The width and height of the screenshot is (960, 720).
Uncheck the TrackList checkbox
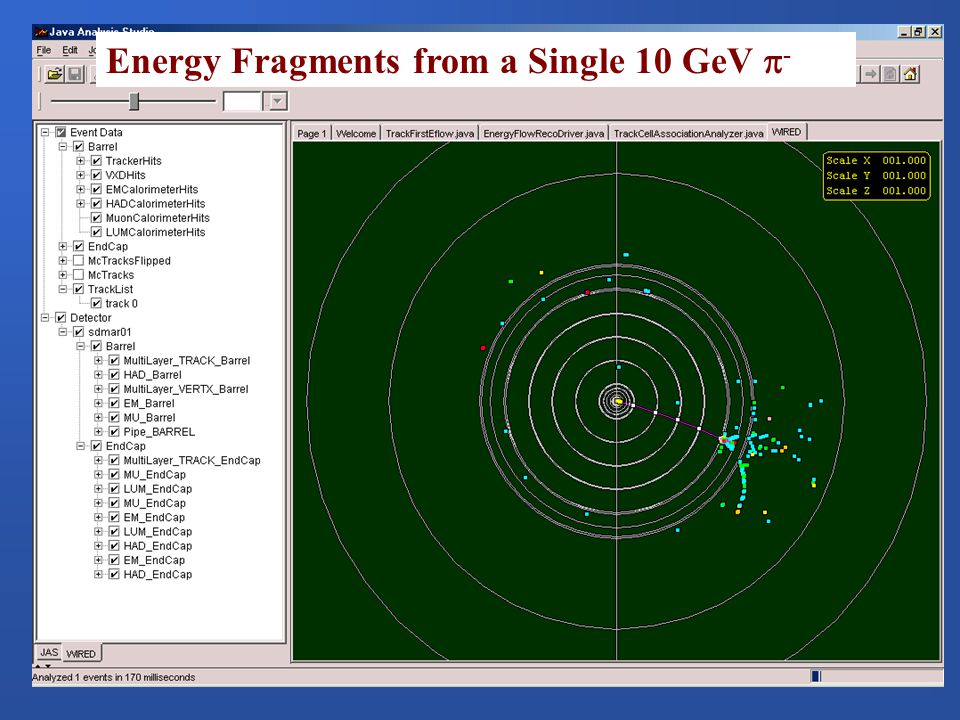(x=78, y=289)
